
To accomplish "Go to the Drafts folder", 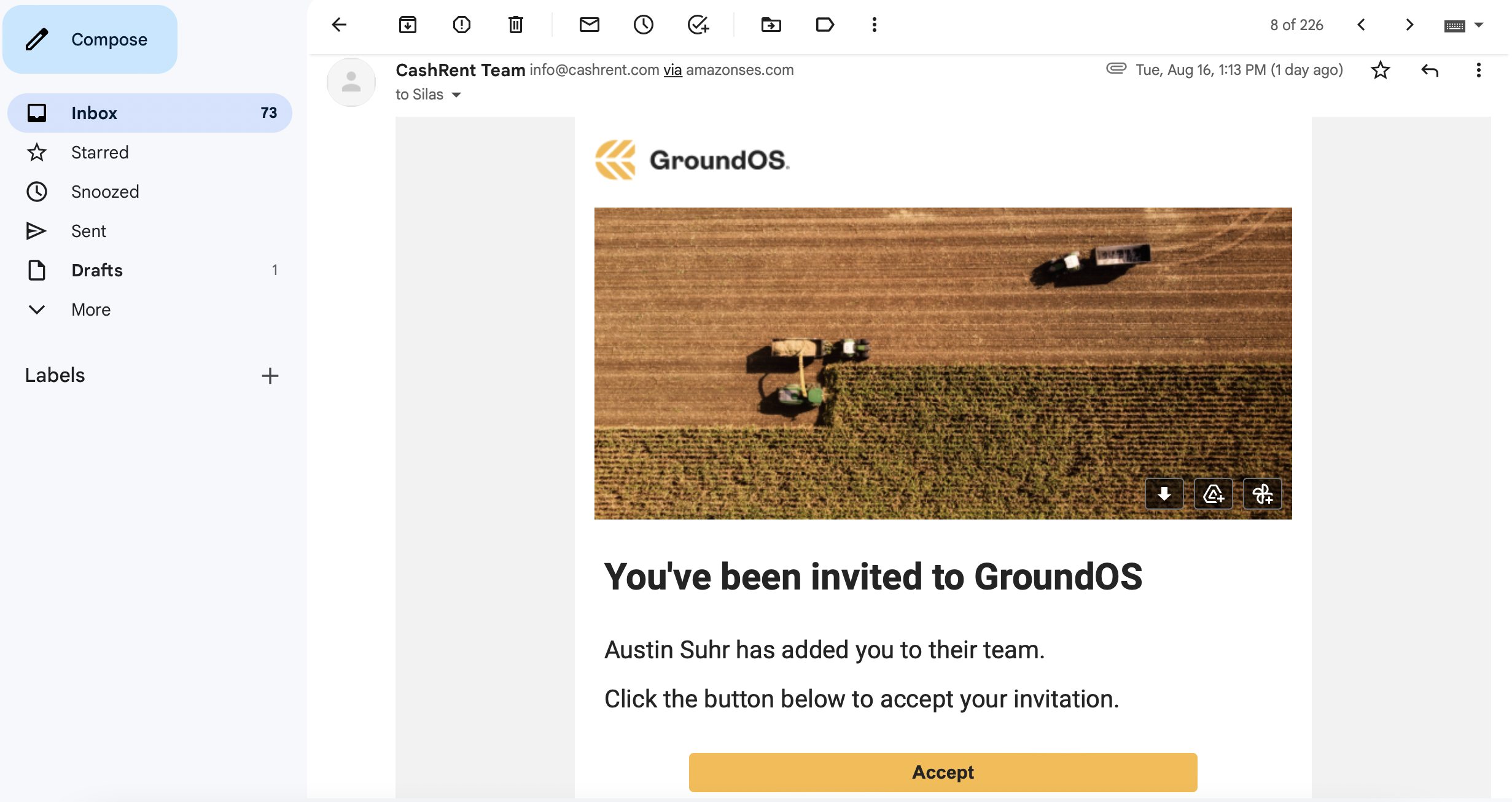I will pos(96,270).
